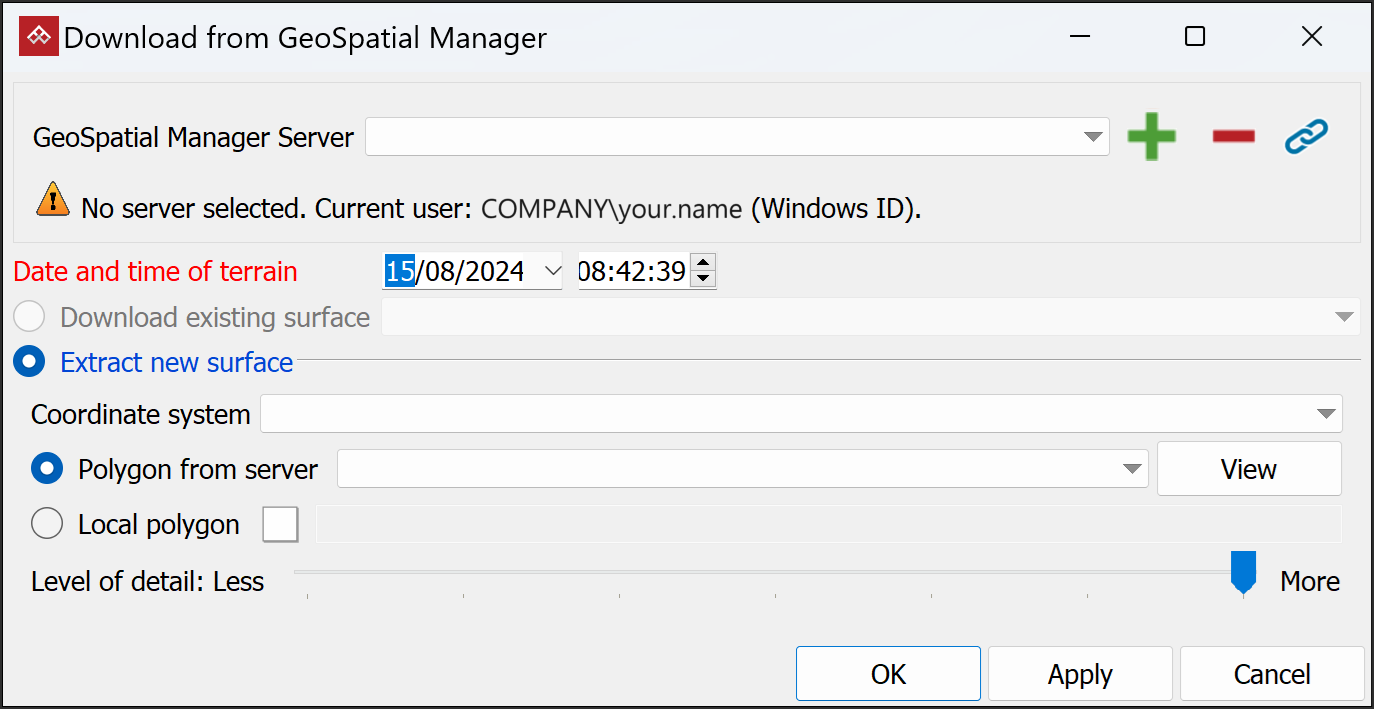Expand the Coordinate system dropdown
The image size is (1374, 709).
click(1326, 414)
